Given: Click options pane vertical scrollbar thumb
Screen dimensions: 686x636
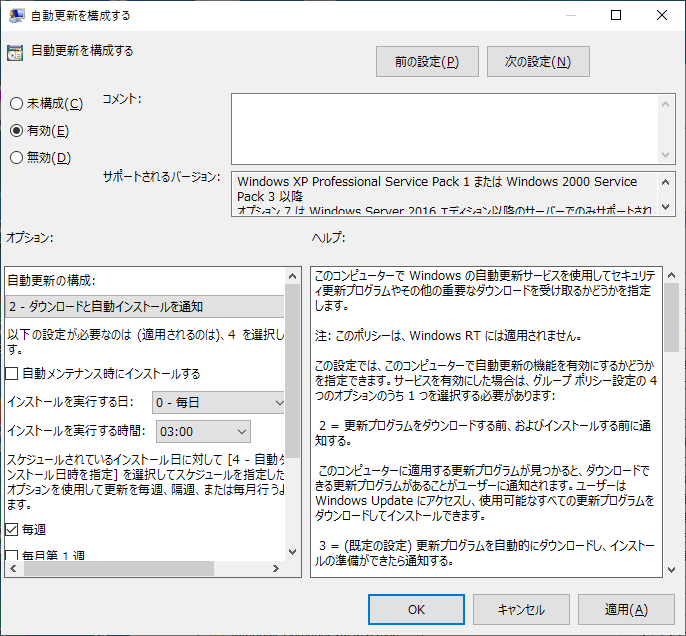Looking at the screenshot, I should pos(293,371).
